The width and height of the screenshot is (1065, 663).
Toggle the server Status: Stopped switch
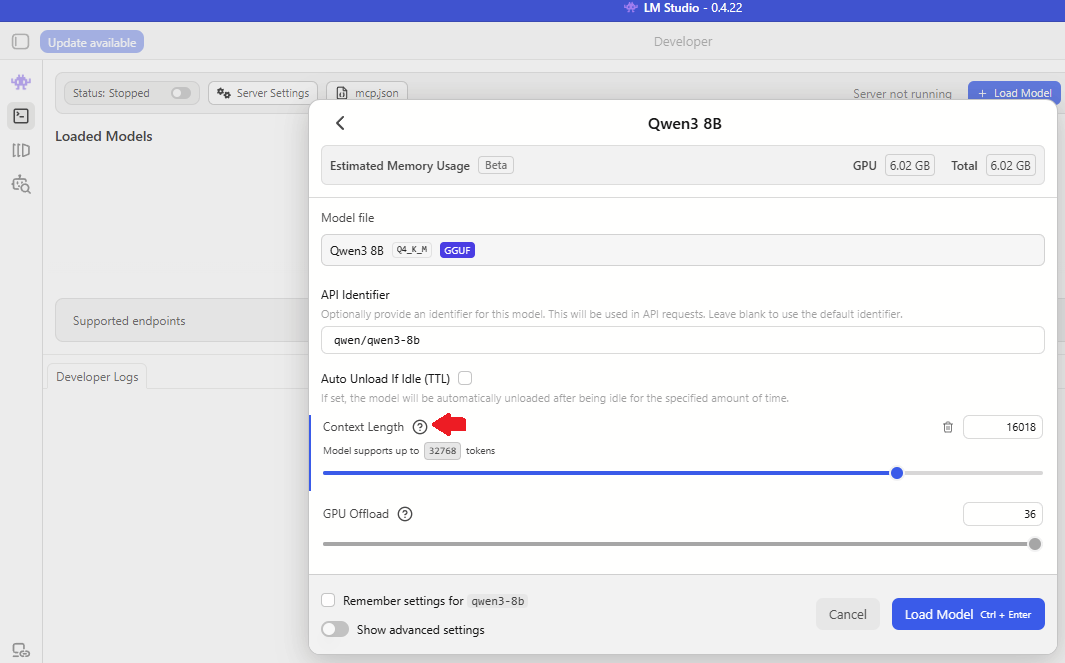pyautogui.click(x=181, y=93)
